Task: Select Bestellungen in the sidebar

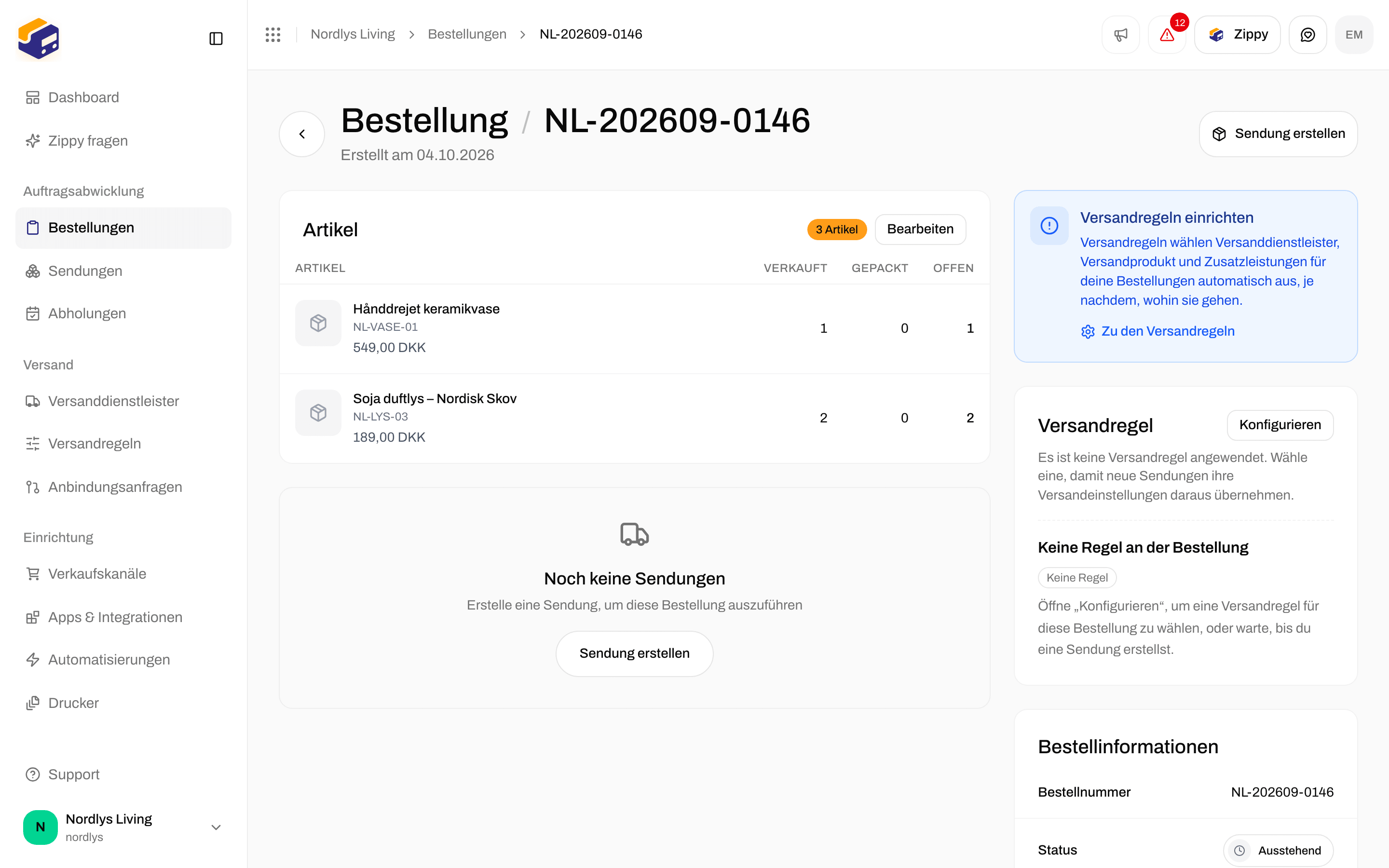Action: [123, 228]
